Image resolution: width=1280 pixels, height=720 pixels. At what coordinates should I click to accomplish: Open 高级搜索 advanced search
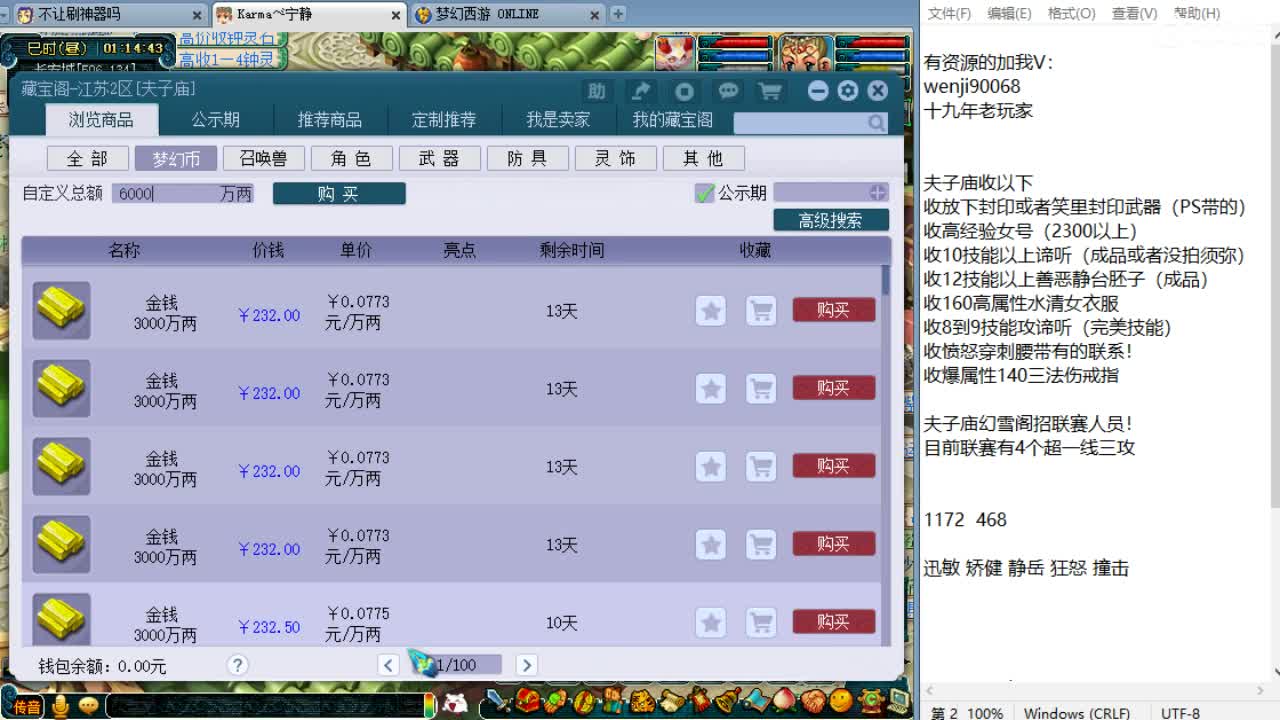[831, 220]
